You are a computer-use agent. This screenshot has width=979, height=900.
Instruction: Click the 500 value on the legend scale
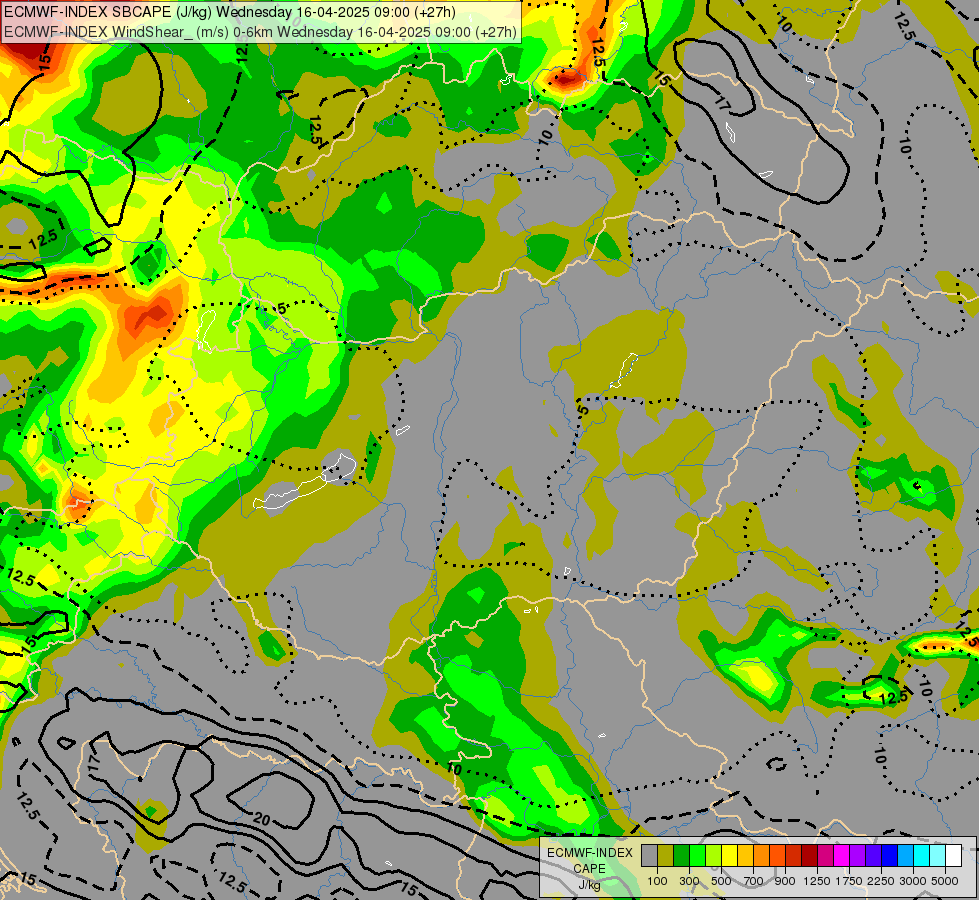(721, 881)
